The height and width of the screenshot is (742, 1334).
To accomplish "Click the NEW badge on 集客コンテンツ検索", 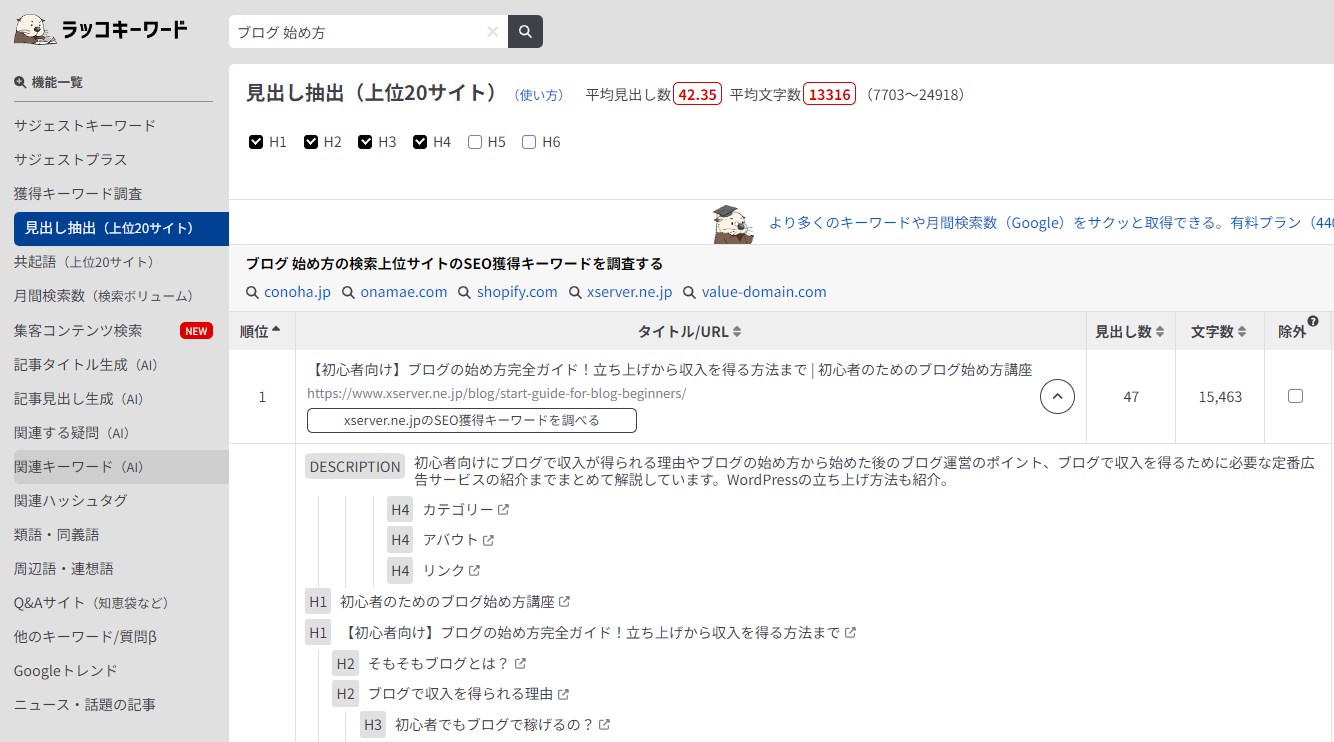I will click(x=196, y=331).
